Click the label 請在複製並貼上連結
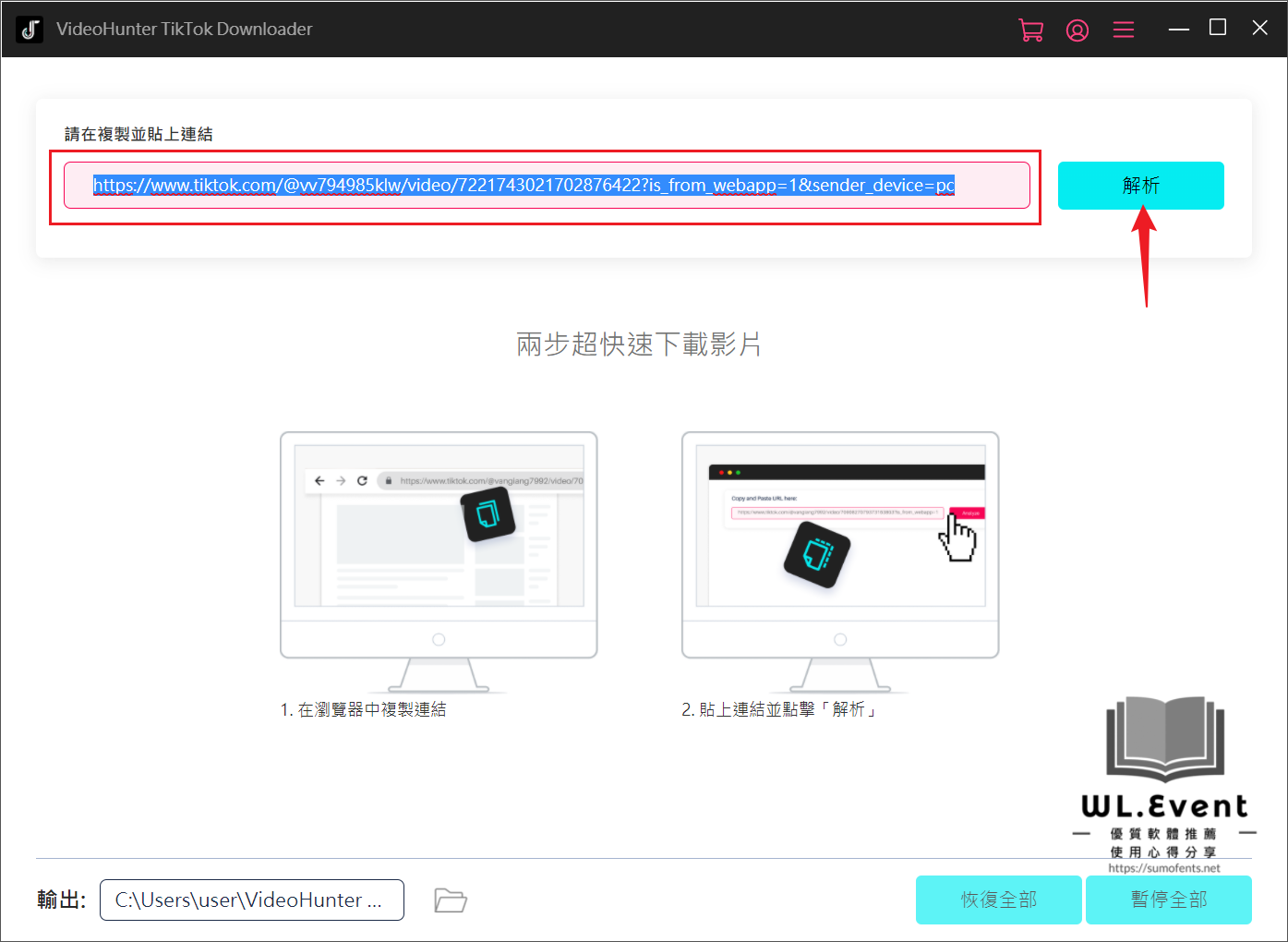This screenshot has height=942, width=1288. [x=138, y=135]
